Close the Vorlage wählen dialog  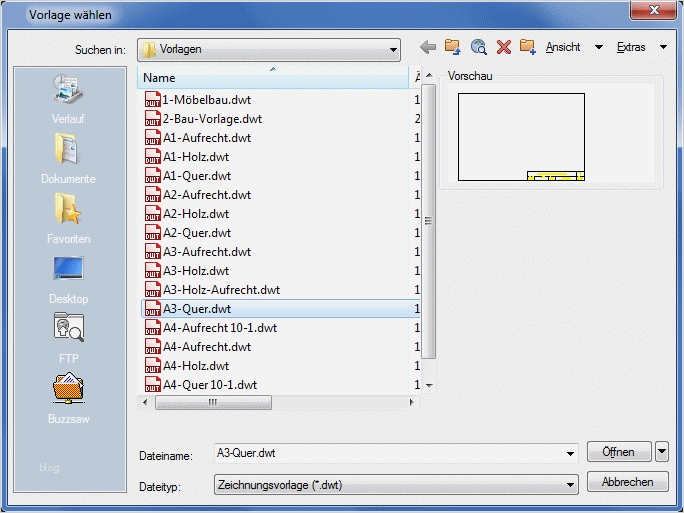[653, 10]
